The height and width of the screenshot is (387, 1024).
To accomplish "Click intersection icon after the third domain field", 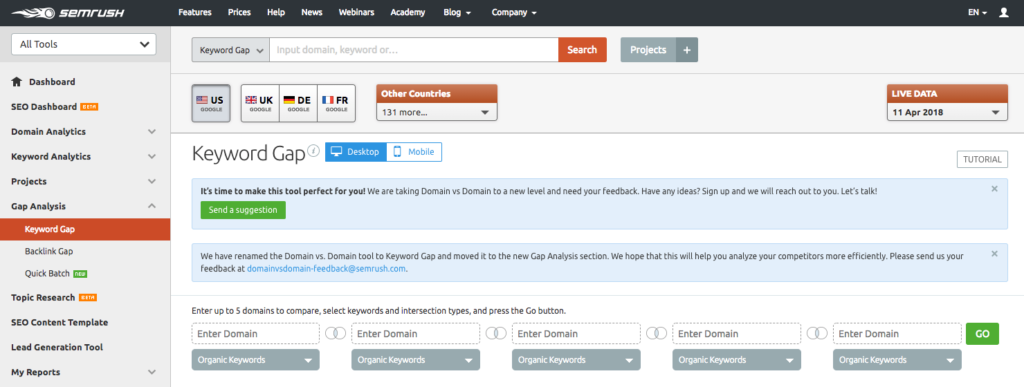I will [656, 333].
